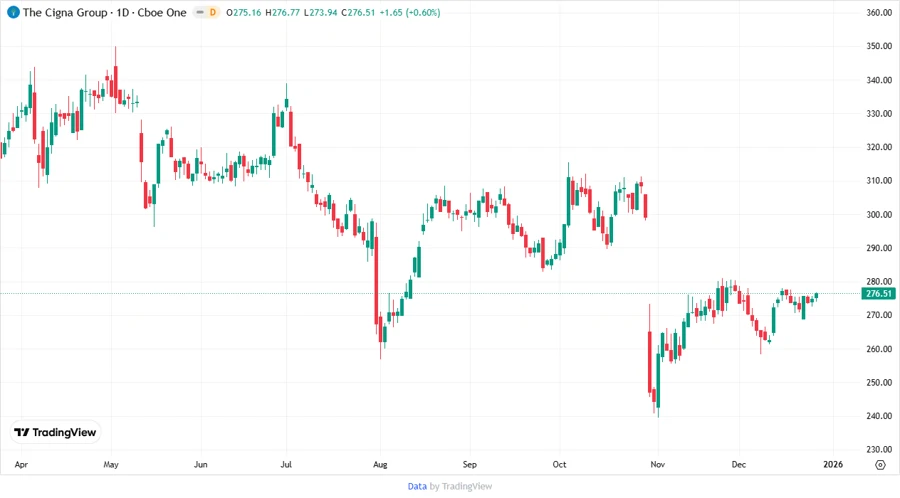Image resolution: width=900 pixels, height=498 pixels.
Task: Click the TradingView logo badge
Action: click(56, 433)
